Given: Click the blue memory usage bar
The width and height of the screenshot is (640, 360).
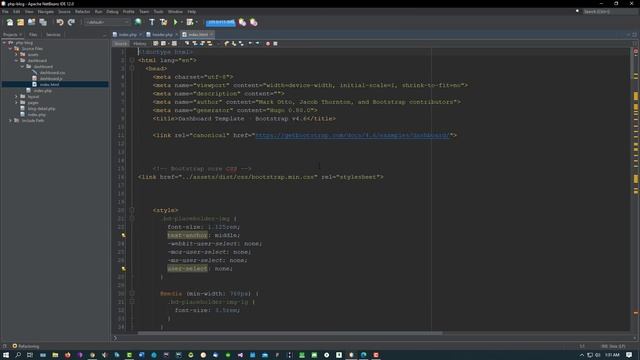Looking at the screenshot, I should 220,22.
